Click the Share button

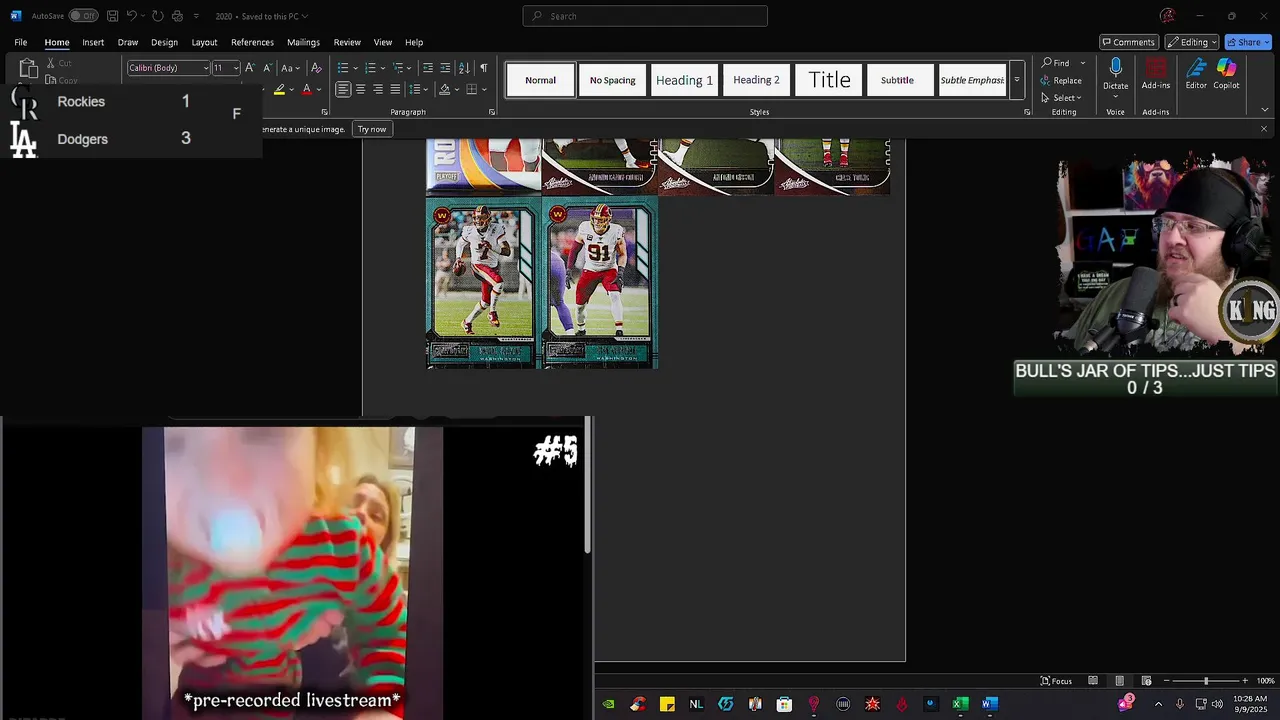point(1247,42)
